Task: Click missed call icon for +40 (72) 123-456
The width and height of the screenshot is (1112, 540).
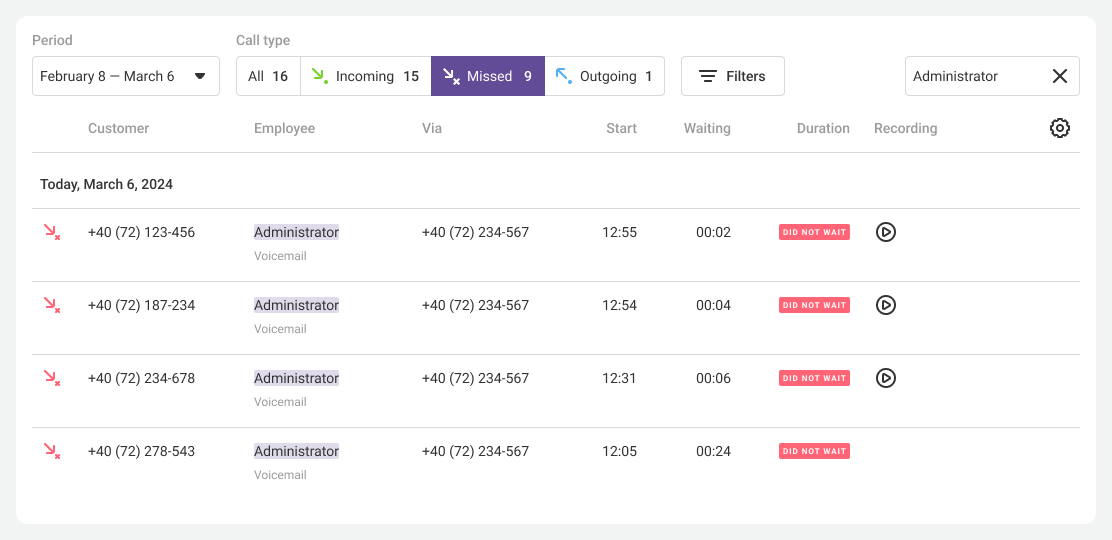Action: tap(51, 232)
